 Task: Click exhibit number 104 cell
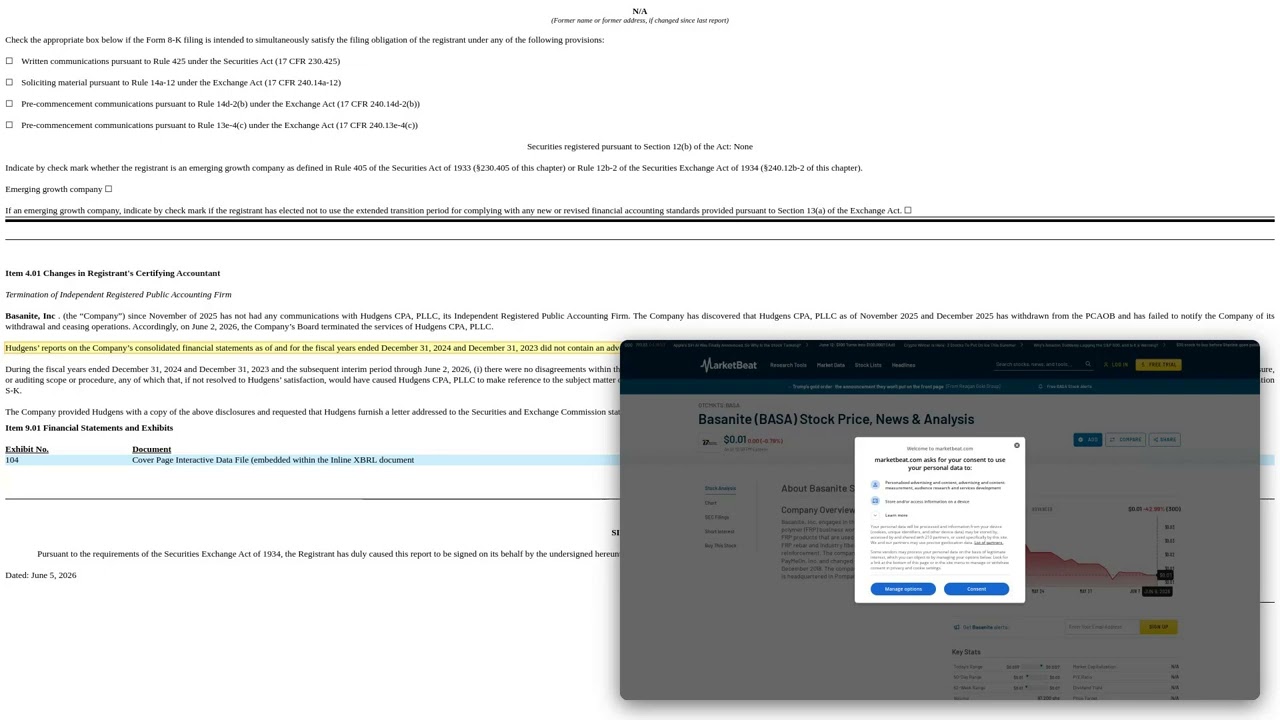coord(12,460)
